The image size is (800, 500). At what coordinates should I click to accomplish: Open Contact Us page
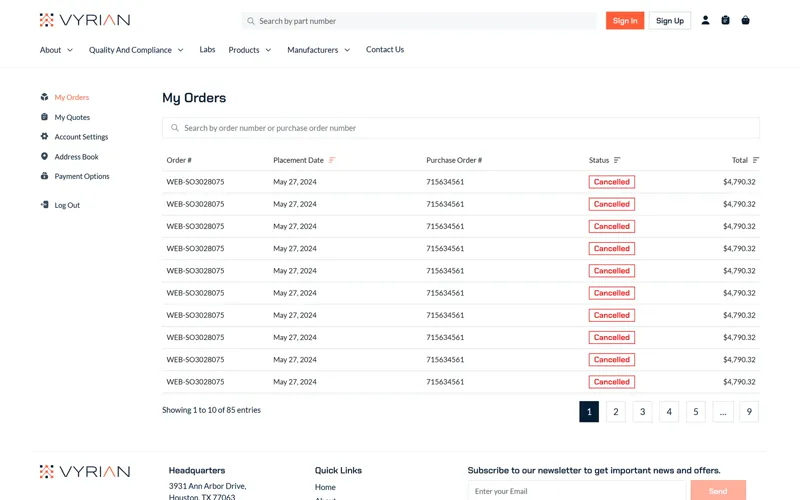(x=385, y=49)
